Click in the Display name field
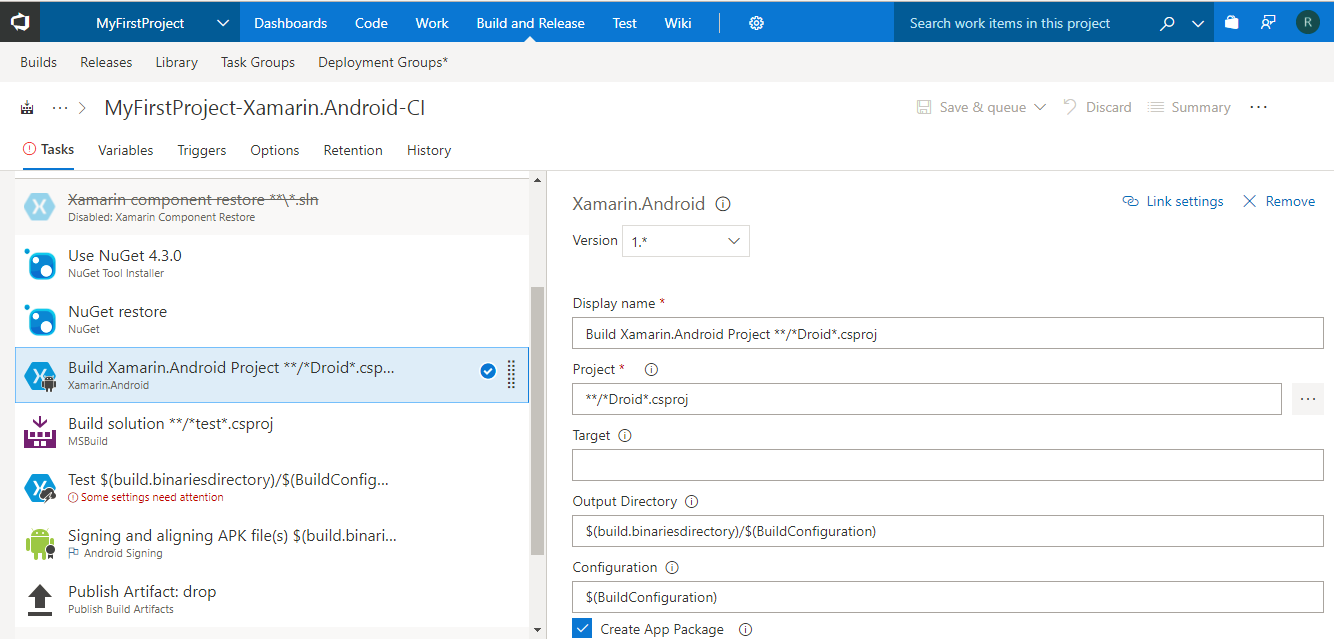 tap(948, 333)
